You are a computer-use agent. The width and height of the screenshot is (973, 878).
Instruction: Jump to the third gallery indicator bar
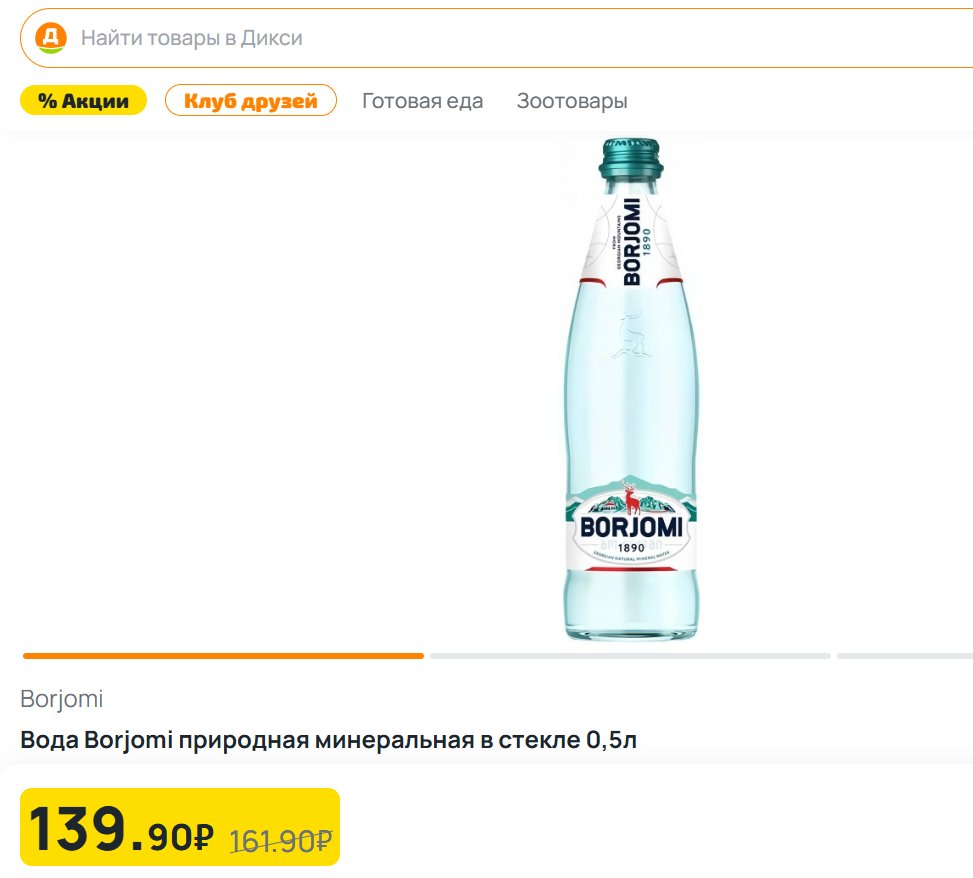904,656
